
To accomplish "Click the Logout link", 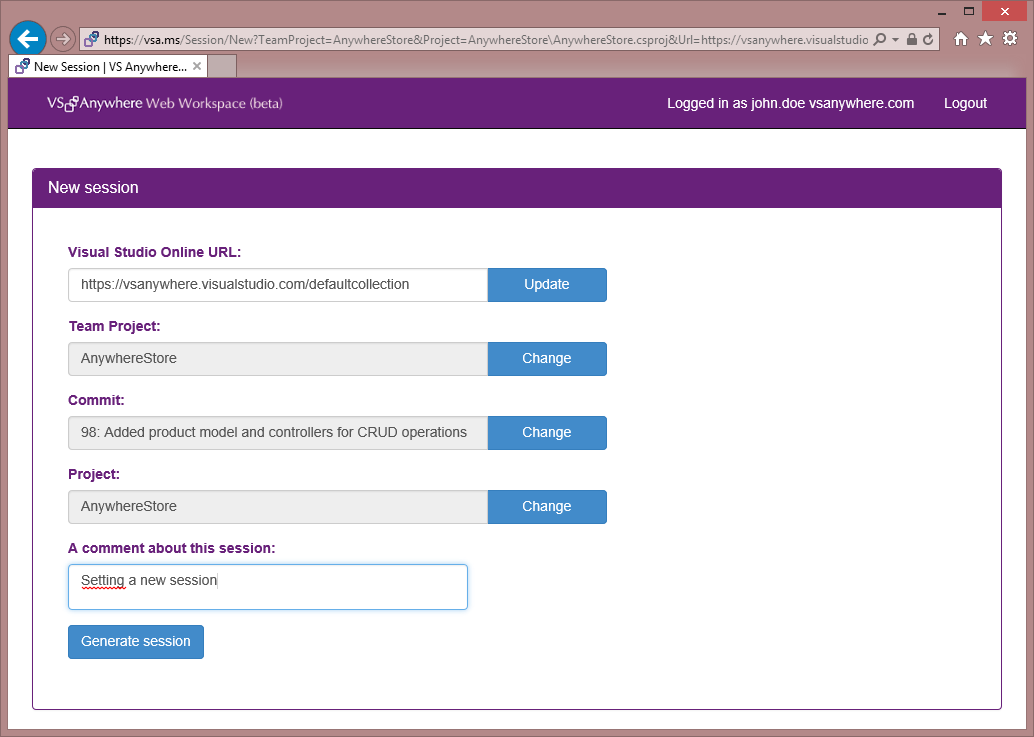I will (x=965, y=103).
